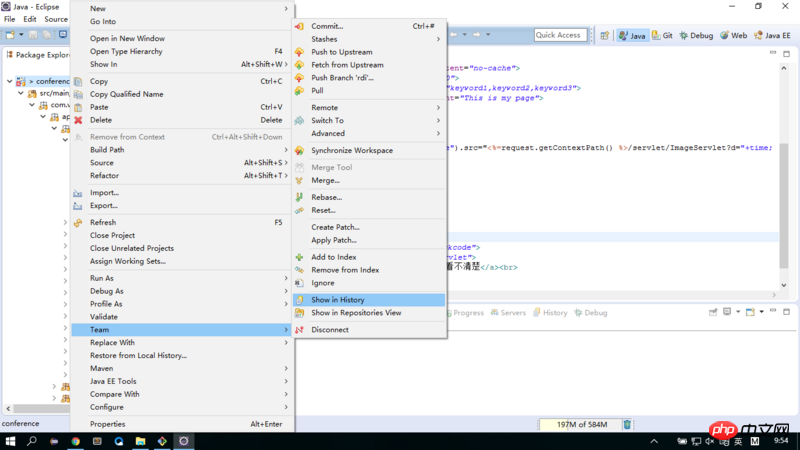Click the red Delete icon in context menu
The height and width of the screenshot is (450, 800).
pyautogui.click(x=79, y=120)
